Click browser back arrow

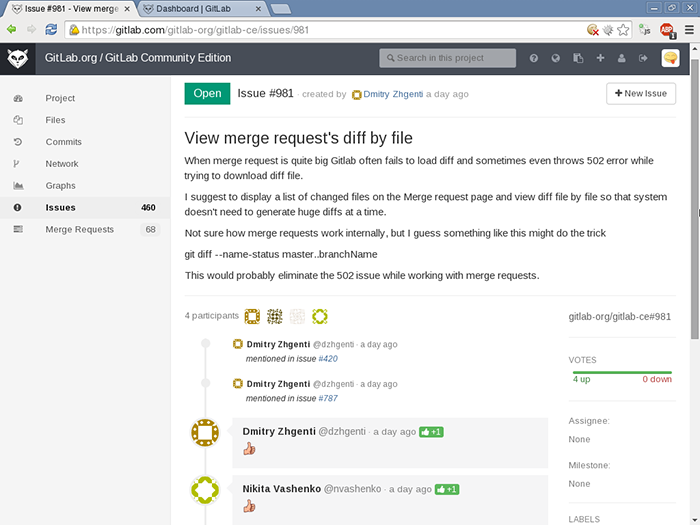(11, 29)
